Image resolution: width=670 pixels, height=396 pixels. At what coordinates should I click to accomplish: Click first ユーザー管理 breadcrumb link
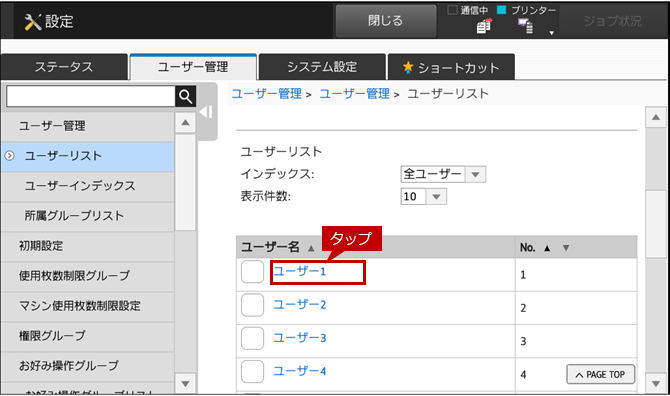point(267,94)
